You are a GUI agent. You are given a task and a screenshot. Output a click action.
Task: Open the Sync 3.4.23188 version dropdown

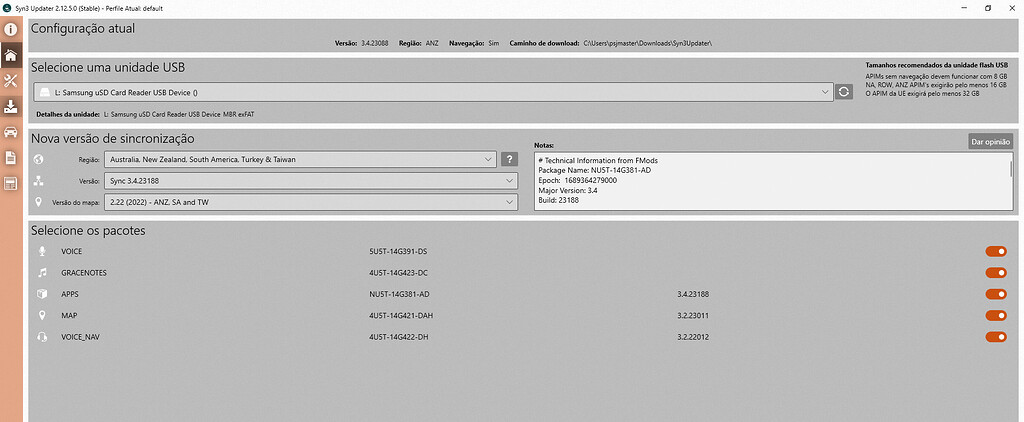310,180
